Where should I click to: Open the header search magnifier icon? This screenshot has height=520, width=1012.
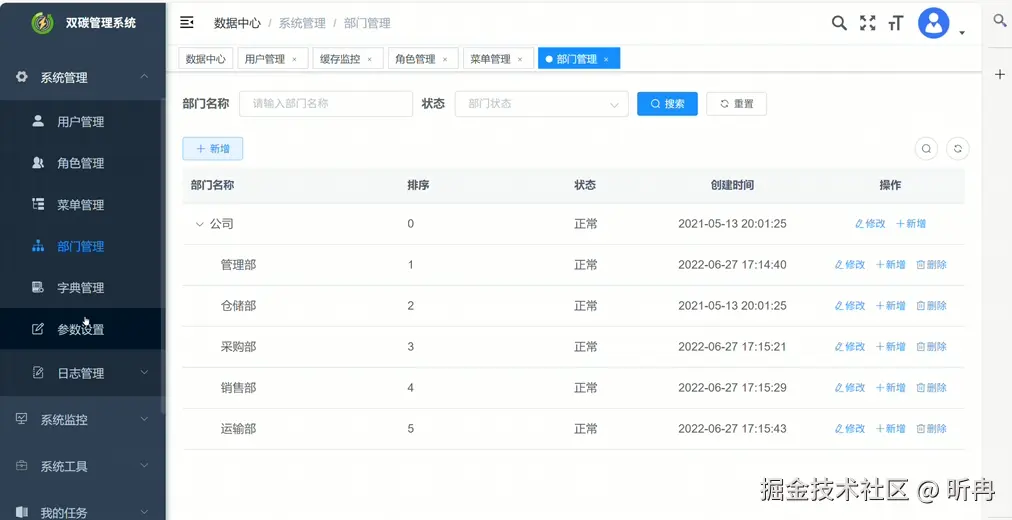tap(838, 23)
